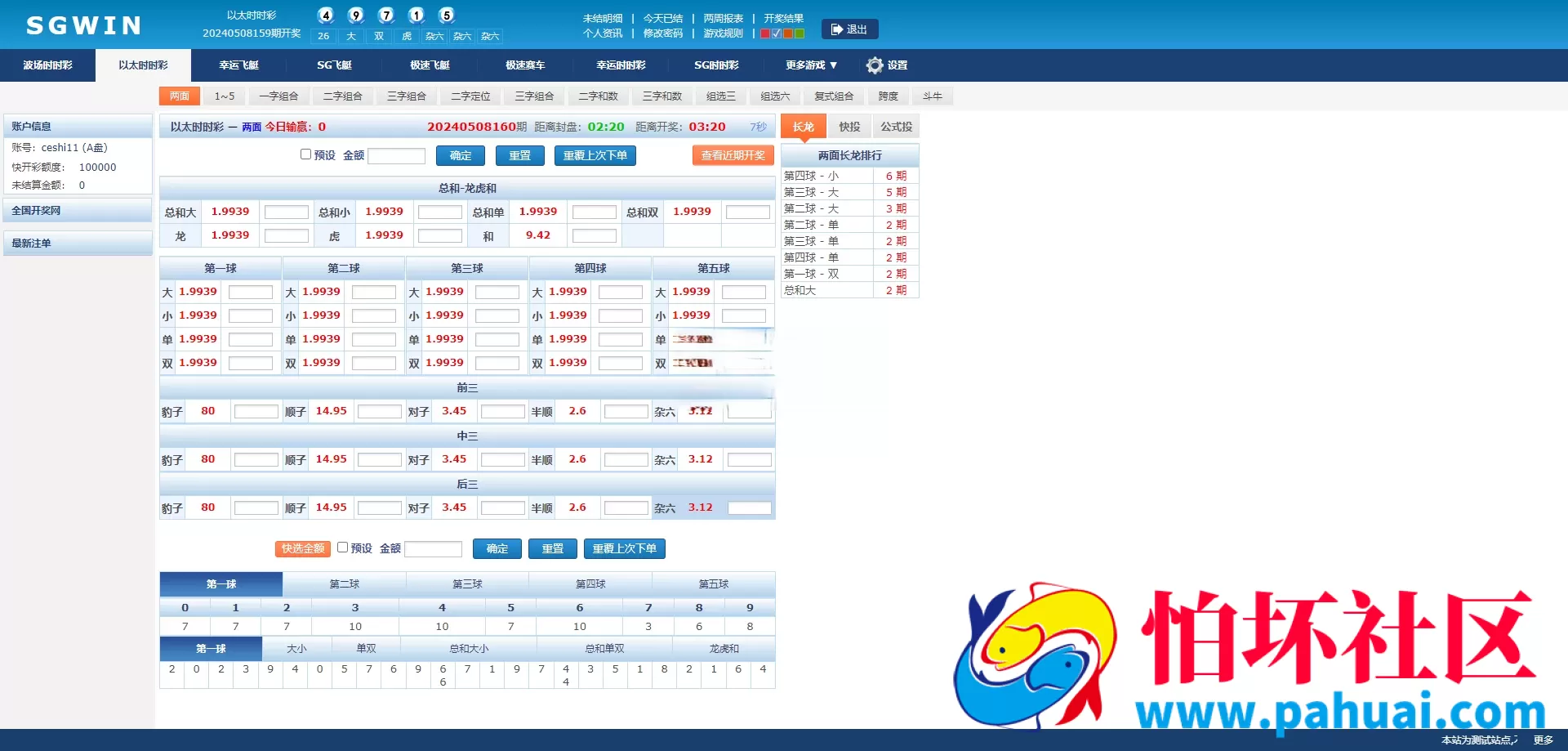Select the 第三球 statistics tab
This screenshot has width=1568, height=751.
tap(467, 584)
